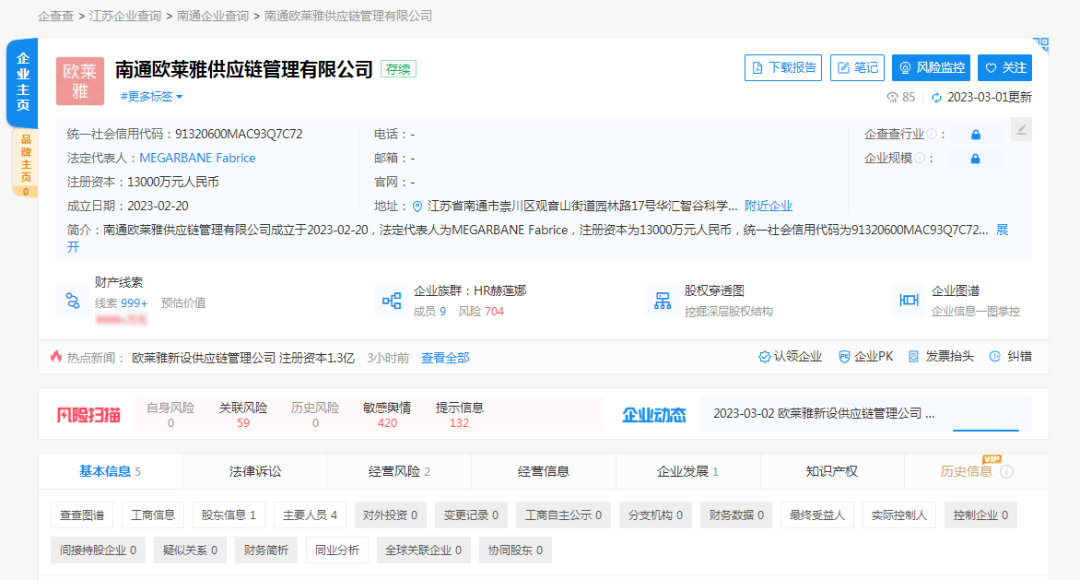Image resolution: width=1080 pixels, height=580 pixels.
Task: Click the 下载报告 button
Action: pyautogui.click(x=783, y=68)
